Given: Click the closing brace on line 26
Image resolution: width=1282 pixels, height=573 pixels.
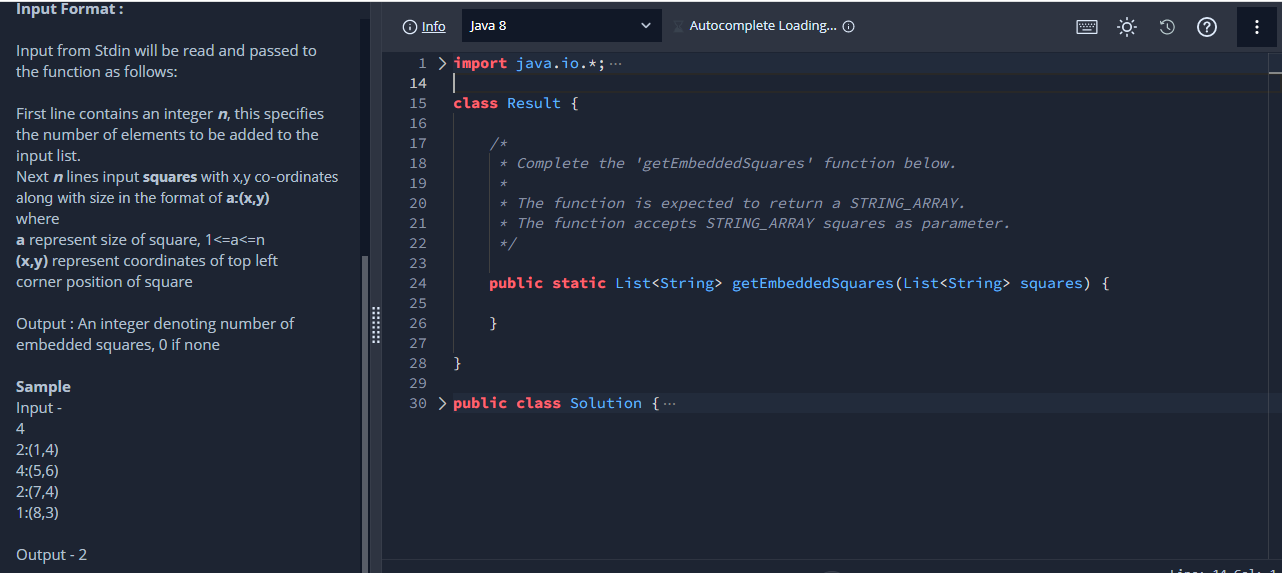Looking at the screenshot, I should [493, 323].
